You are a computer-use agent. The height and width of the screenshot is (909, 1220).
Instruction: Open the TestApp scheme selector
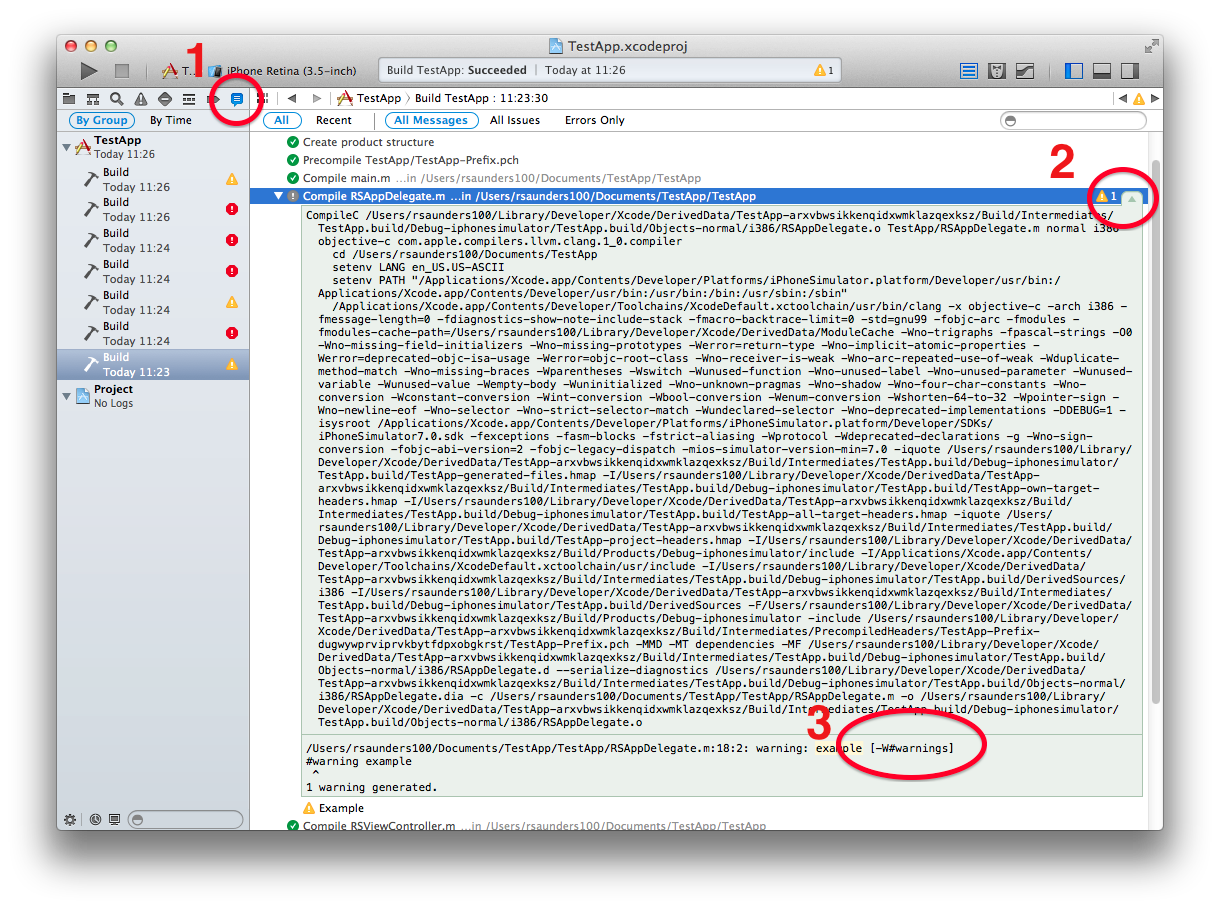(177, 71)
